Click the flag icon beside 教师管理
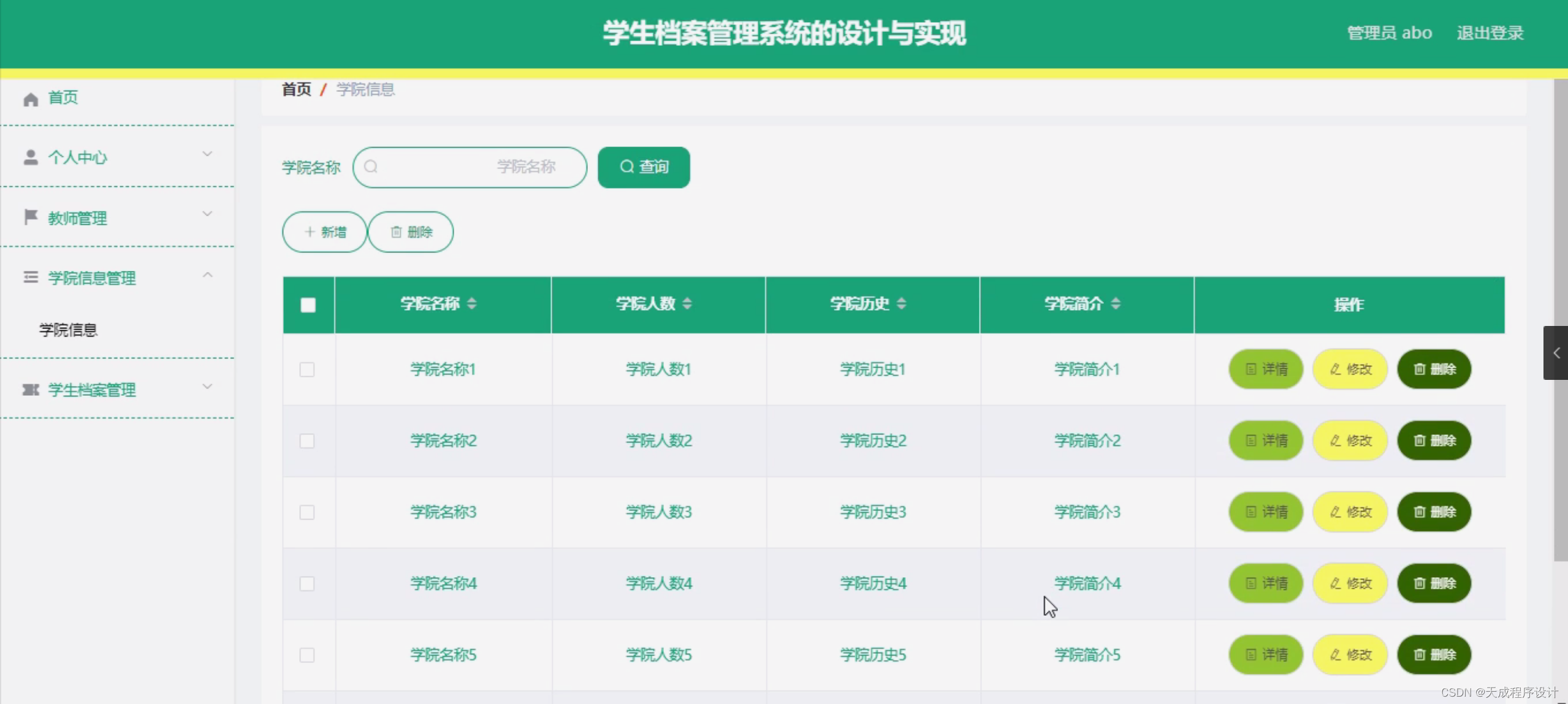The width and height of the screenshot is (1568, 704). pyautogui.click(x=31, y=217)
